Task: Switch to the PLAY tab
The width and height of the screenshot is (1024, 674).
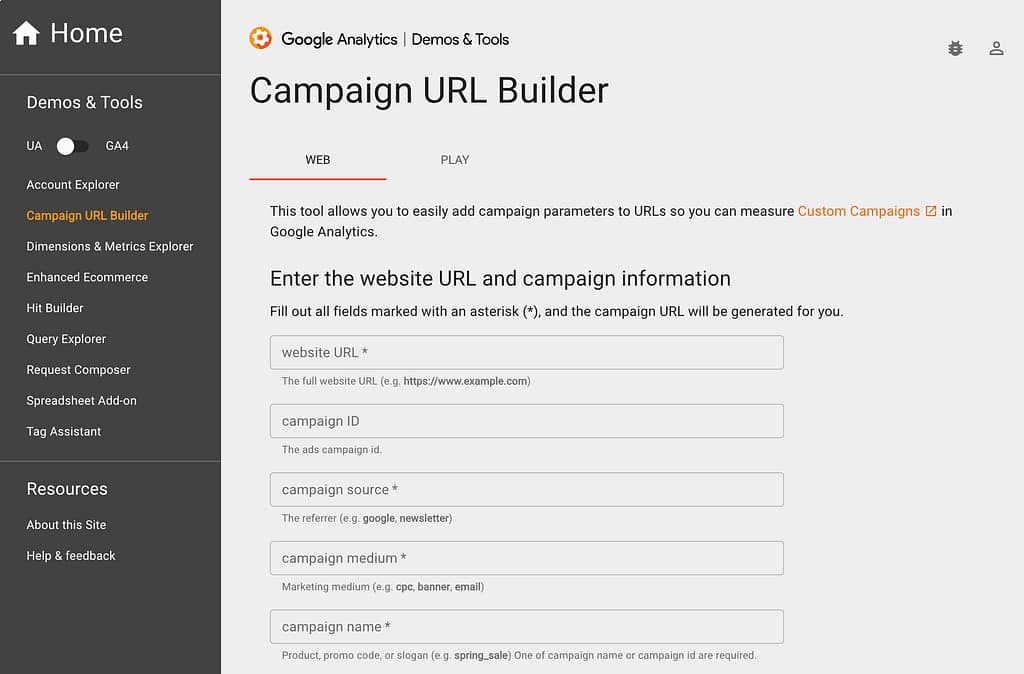Action: pos(455,160)
